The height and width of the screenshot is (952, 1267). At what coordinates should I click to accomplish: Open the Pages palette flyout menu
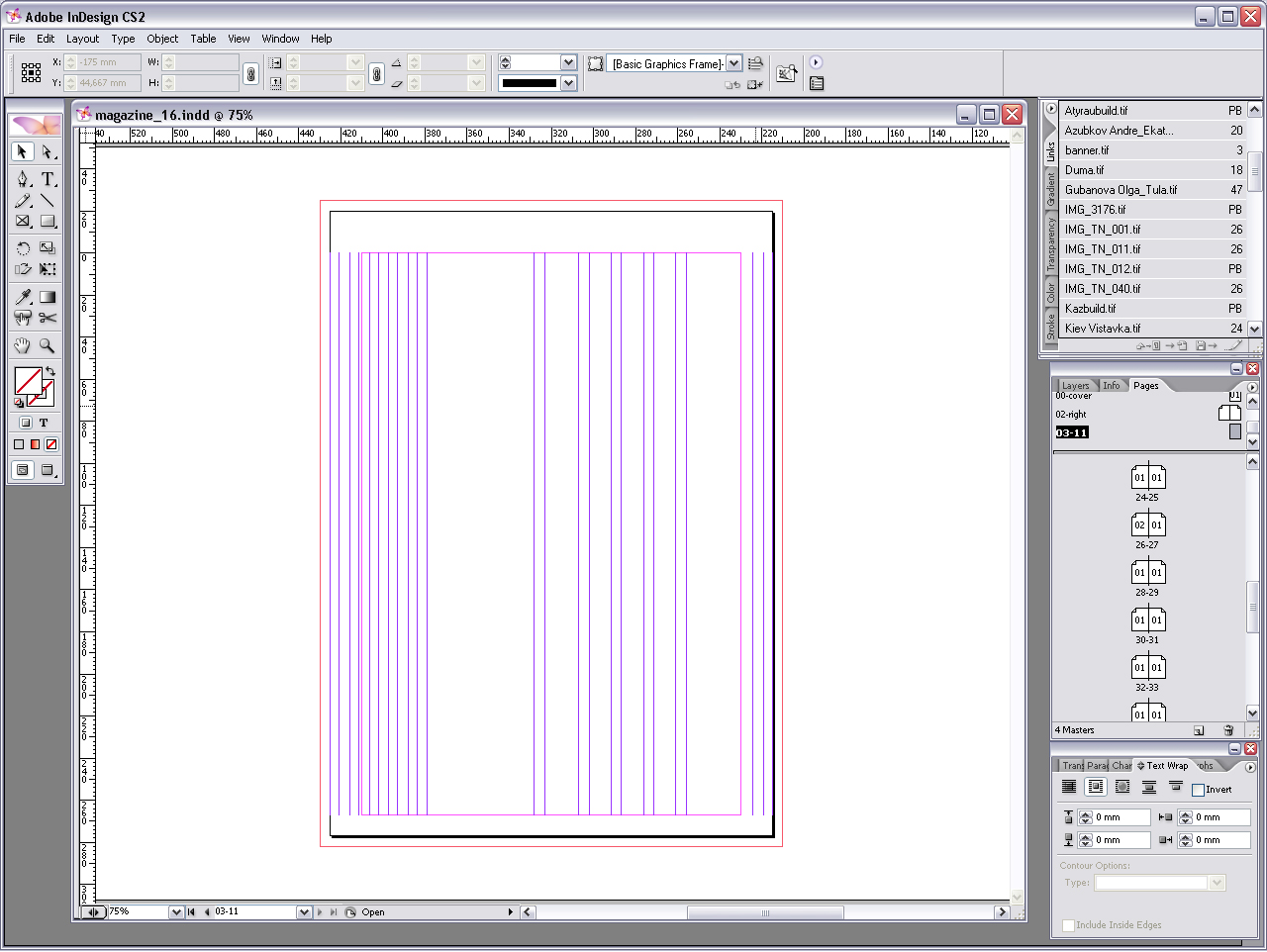pos(1252,387)
